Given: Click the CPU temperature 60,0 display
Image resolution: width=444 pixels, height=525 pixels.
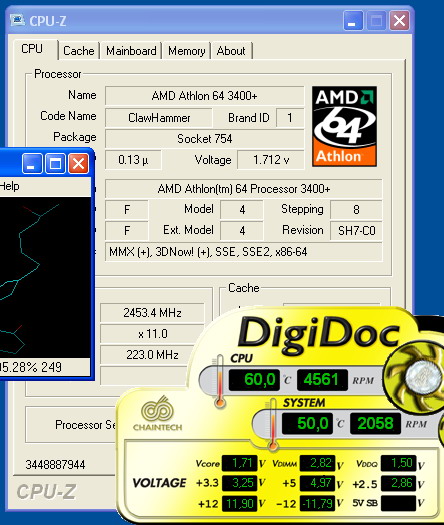Looking at the screenshot, I should [254, 380].
